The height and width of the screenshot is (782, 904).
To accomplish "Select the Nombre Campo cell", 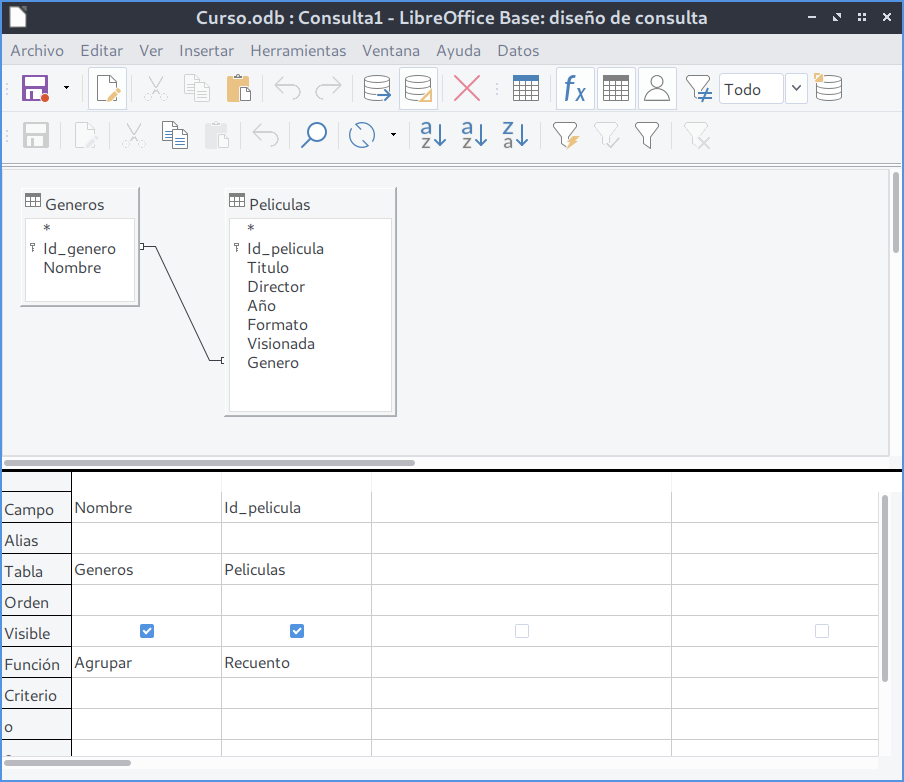I will (x=146, y=507).
